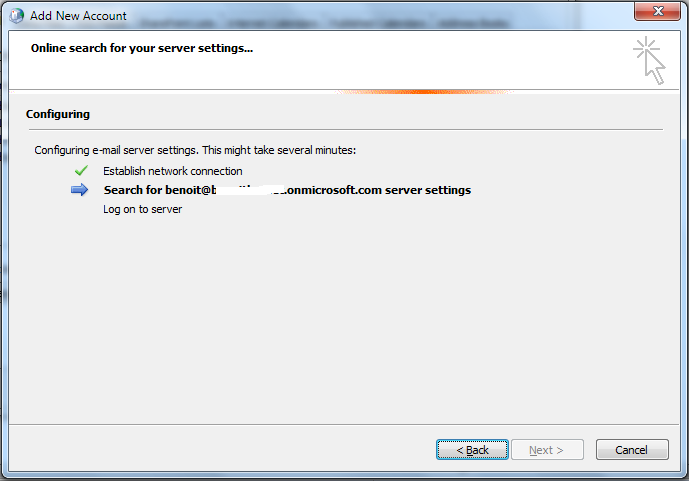The width and height of the screenshot is (689, 481).
Task: Click the sparkling cursor wizard icon
Action: click(648, 59)
